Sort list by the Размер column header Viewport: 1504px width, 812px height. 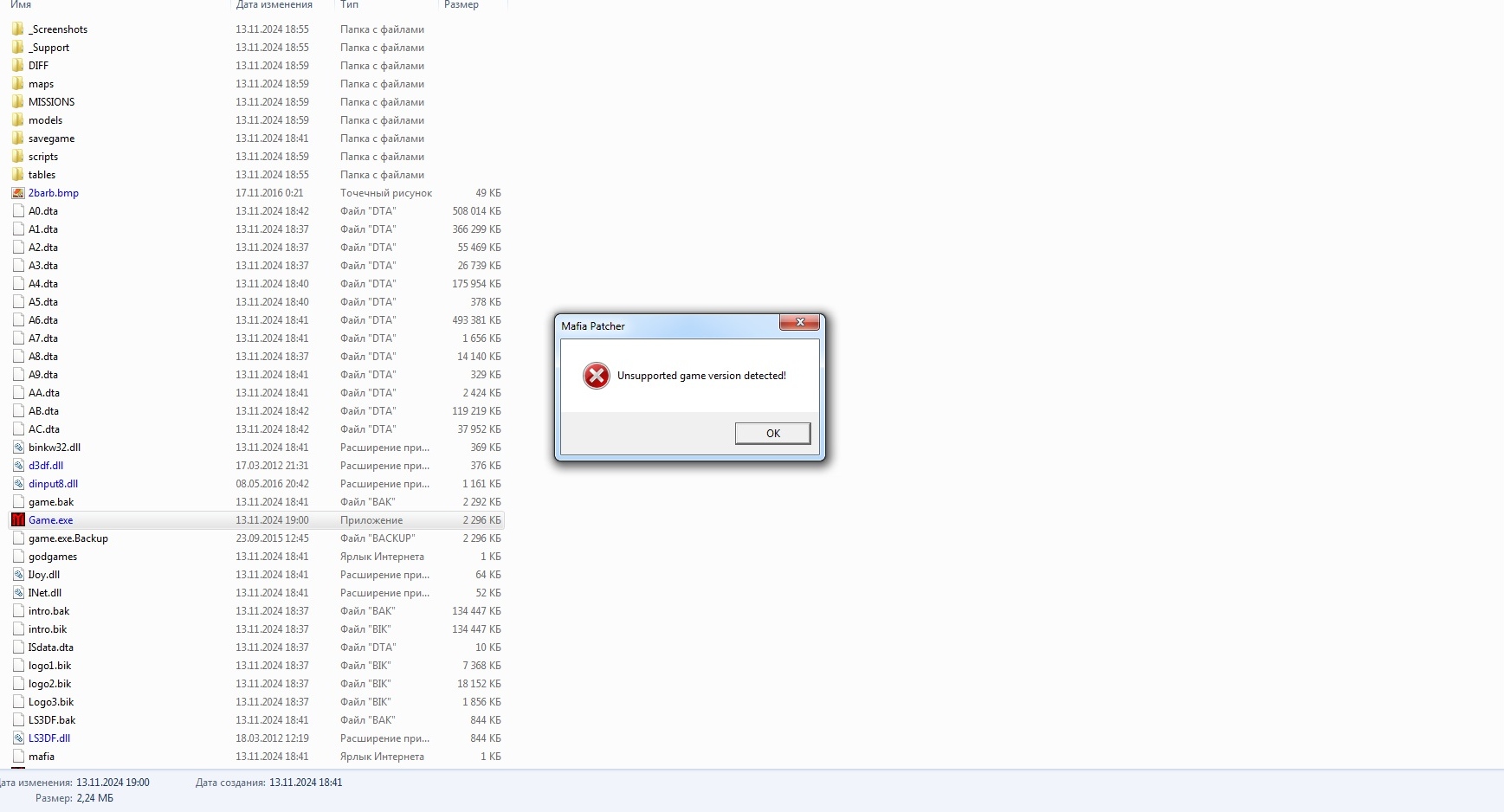pos(461,5)
